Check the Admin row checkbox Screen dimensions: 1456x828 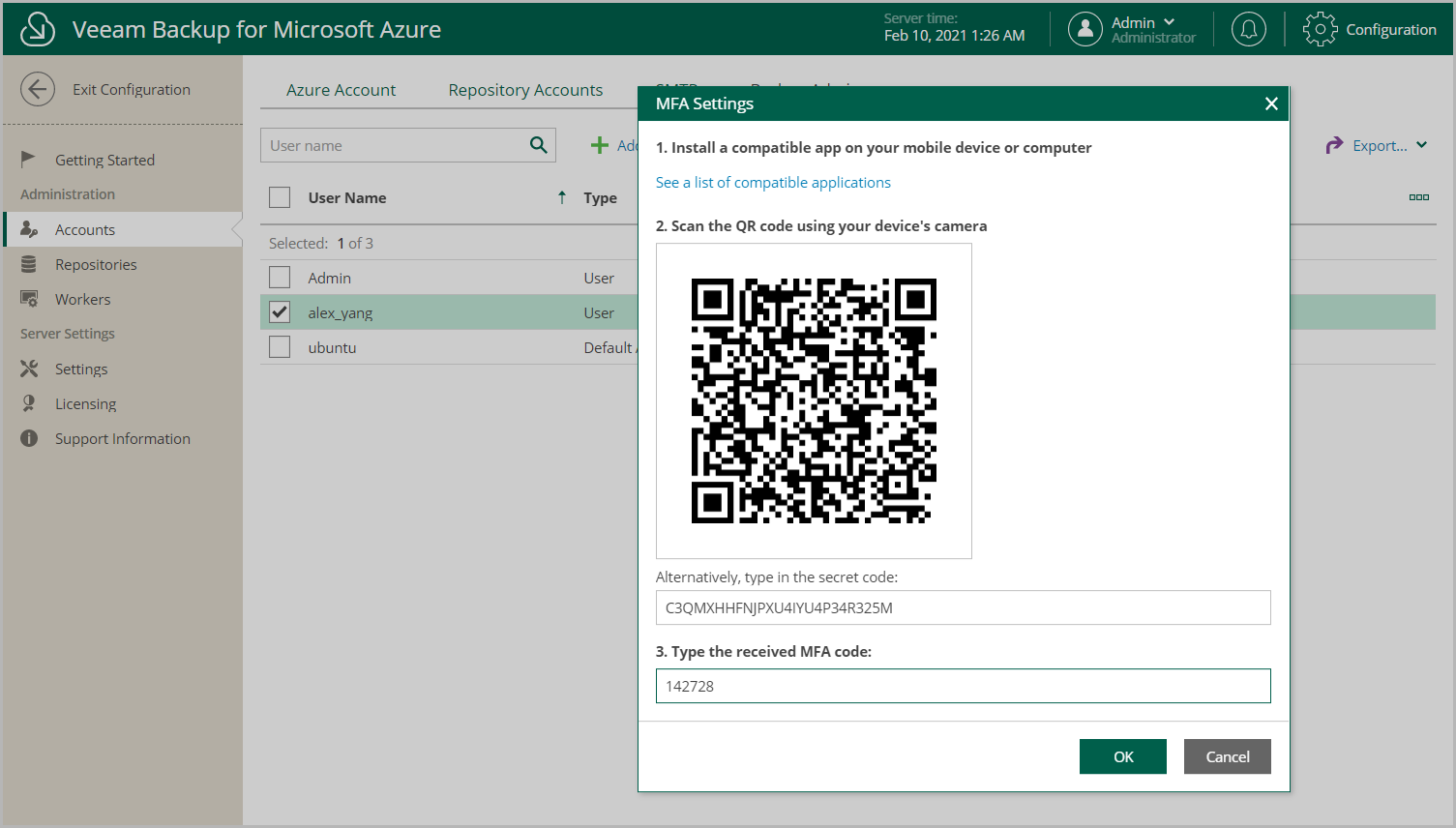point(280,278)
